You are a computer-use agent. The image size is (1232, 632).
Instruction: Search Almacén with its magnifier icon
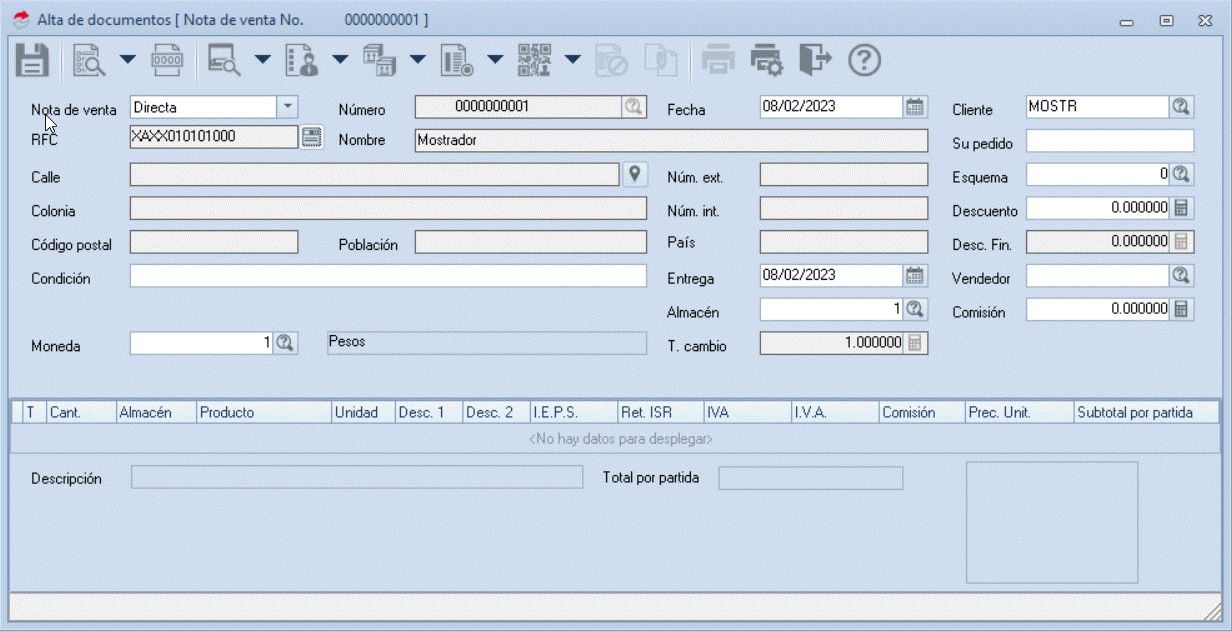(915, 309)
